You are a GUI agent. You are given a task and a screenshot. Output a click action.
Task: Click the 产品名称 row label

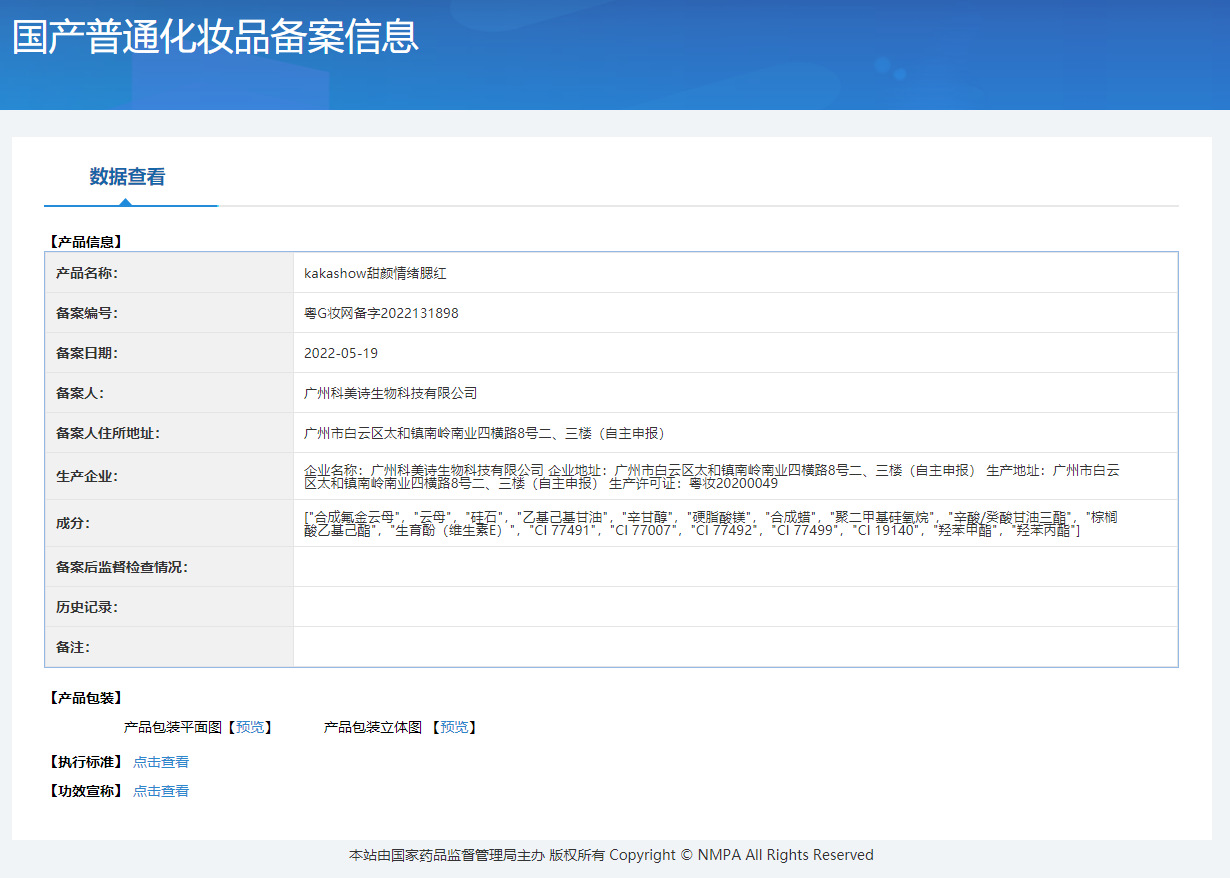[87, 273]
